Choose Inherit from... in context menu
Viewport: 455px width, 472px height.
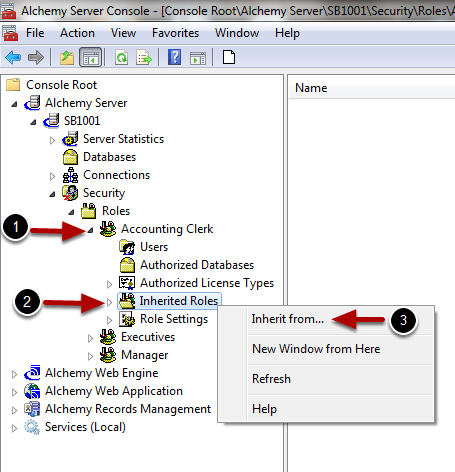[288, 319]
